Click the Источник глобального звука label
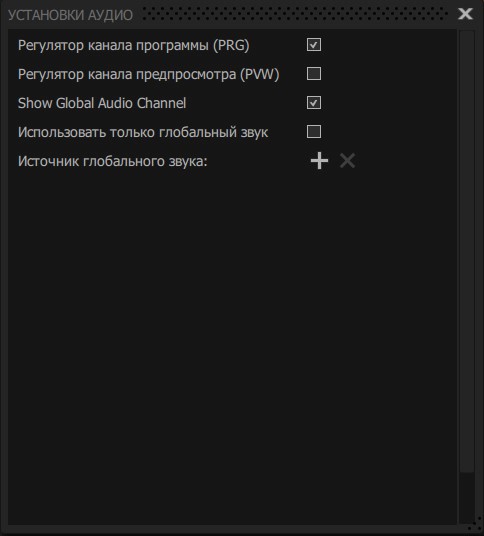The height and width of the screenshot is (536, 484). 113,162
